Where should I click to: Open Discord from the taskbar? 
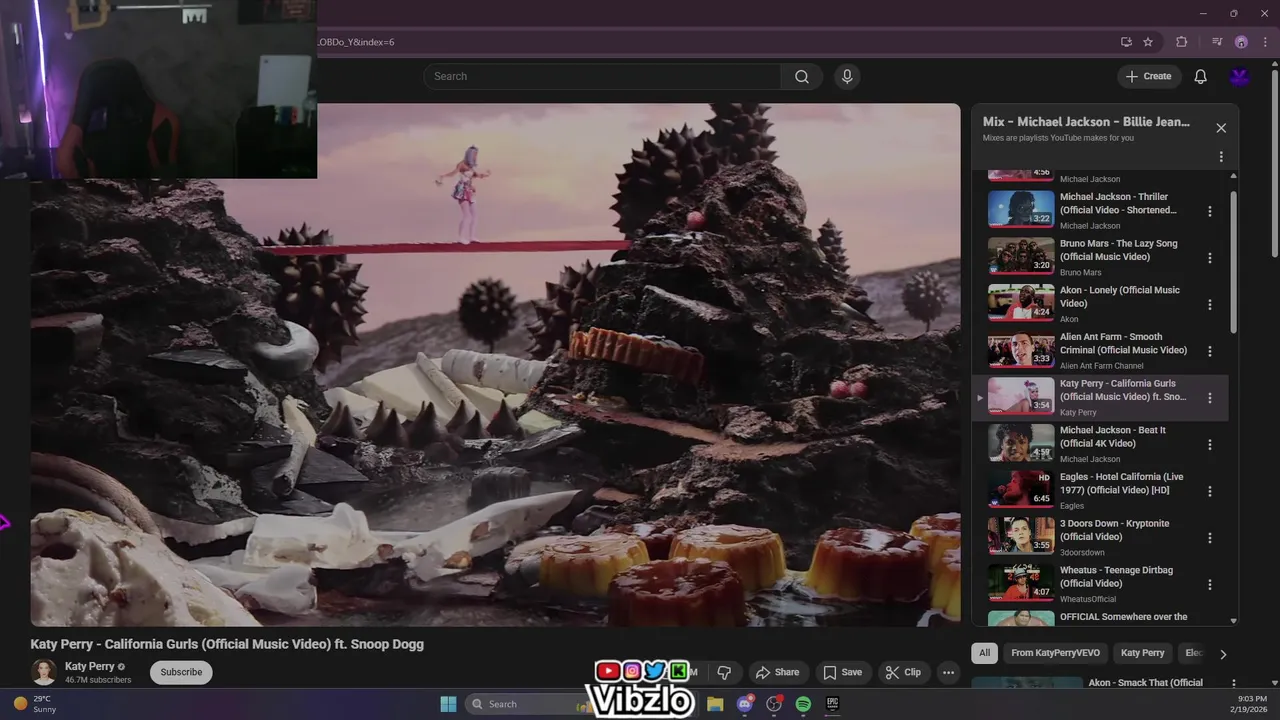[x=744, y=704]
